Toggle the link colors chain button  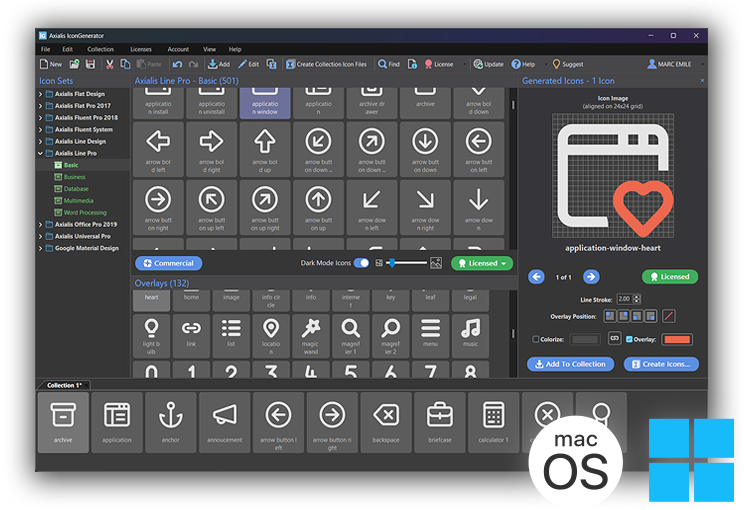point(615,339)
